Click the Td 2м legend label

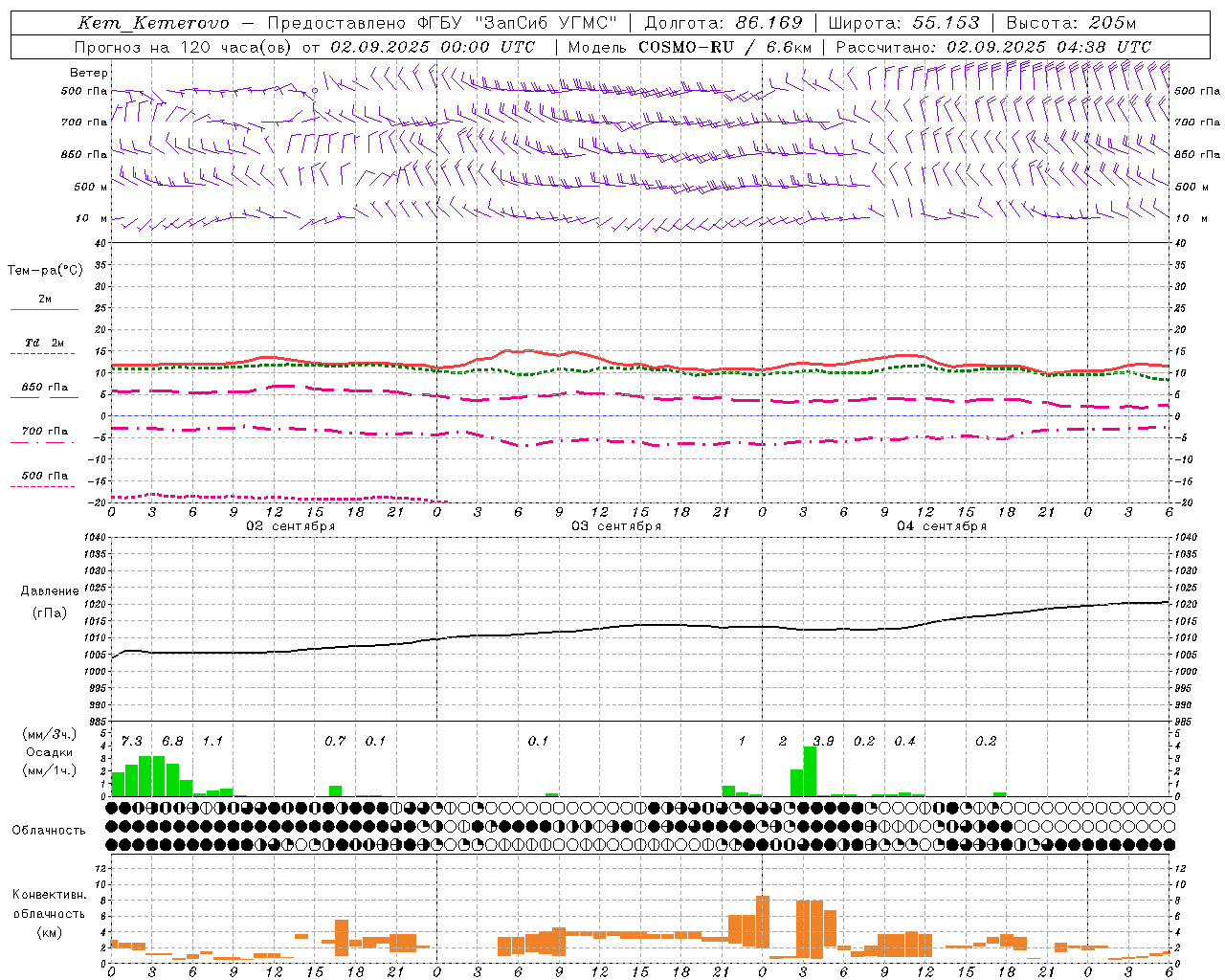45,342
